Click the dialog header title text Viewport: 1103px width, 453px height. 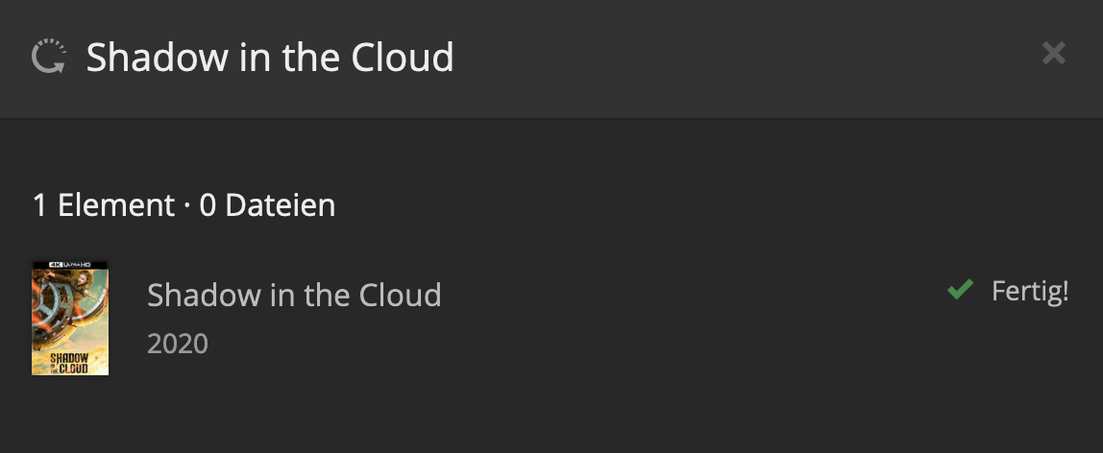click(269, 57)
